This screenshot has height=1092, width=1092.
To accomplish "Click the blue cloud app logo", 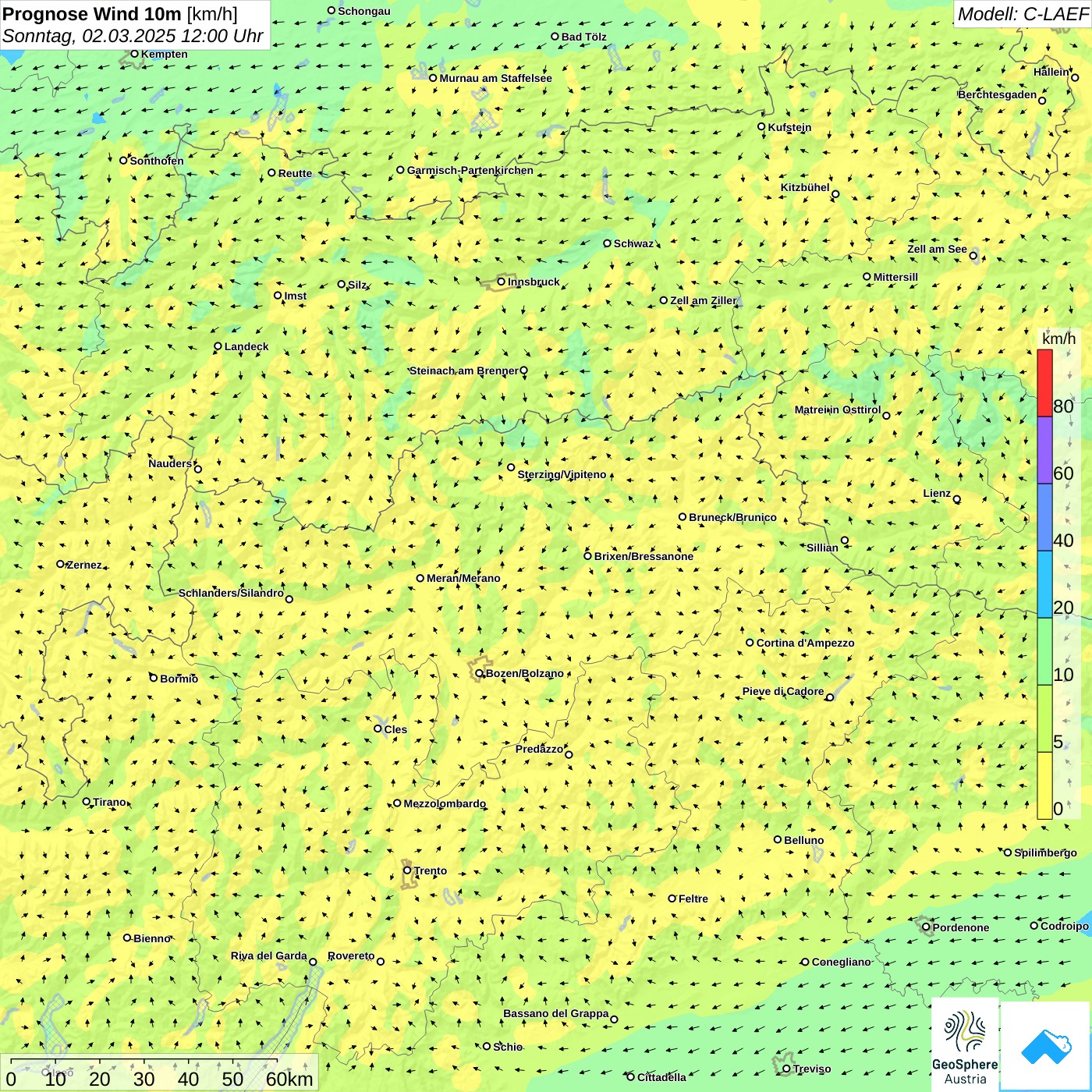I will pos(1046,1047).
